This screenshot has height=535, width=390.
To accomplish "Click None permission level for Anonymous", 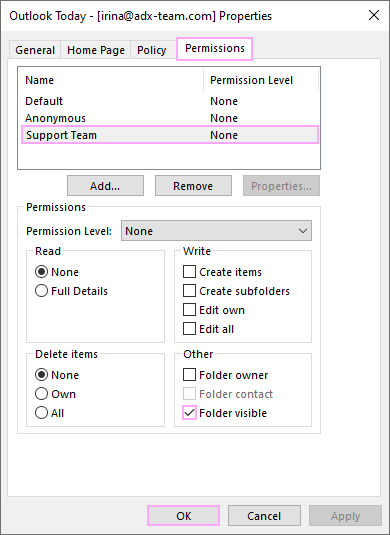I will click(x=224, y=118).
